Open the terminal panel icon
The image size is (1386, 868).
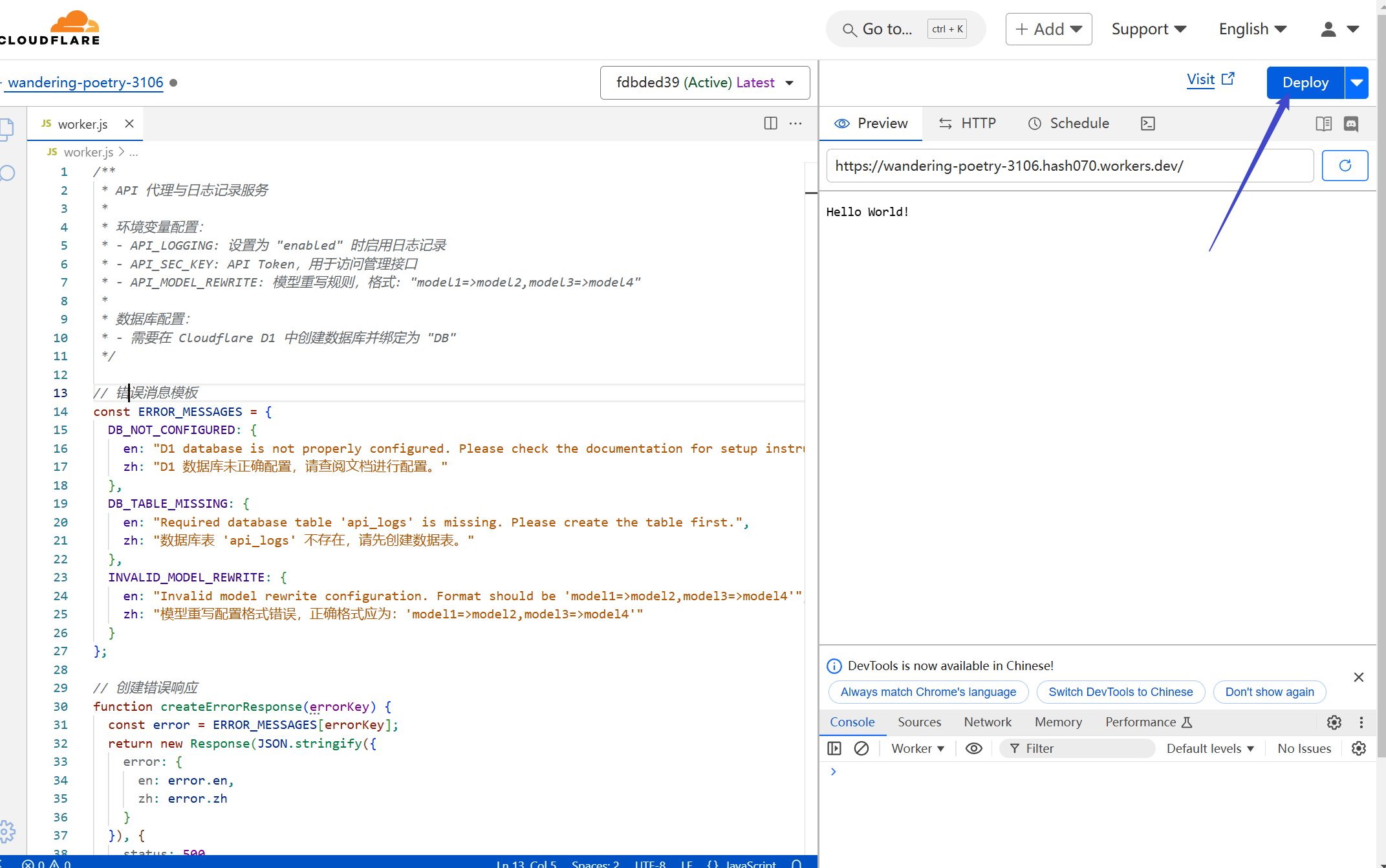(x=1148, y=124)
